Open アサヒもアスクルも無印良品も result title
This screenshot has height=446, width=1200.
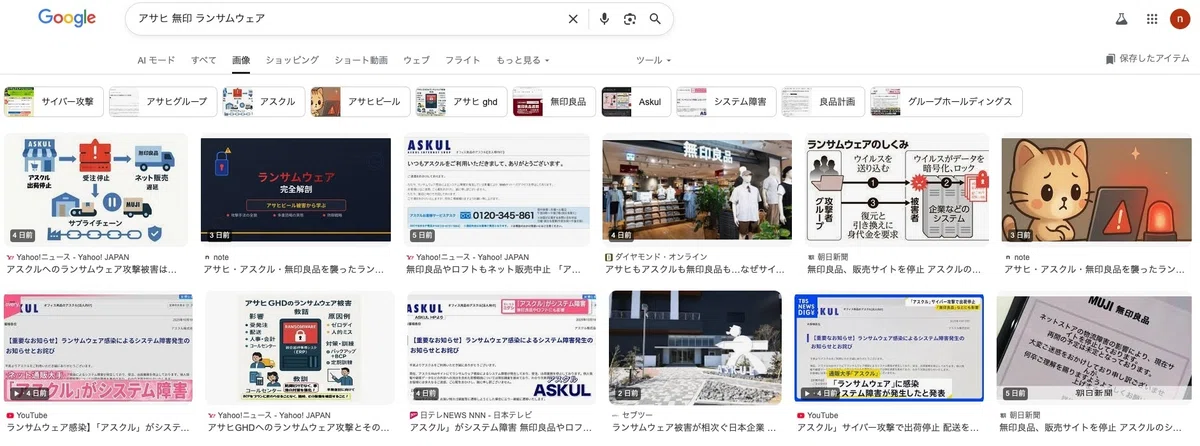[697, 270]
